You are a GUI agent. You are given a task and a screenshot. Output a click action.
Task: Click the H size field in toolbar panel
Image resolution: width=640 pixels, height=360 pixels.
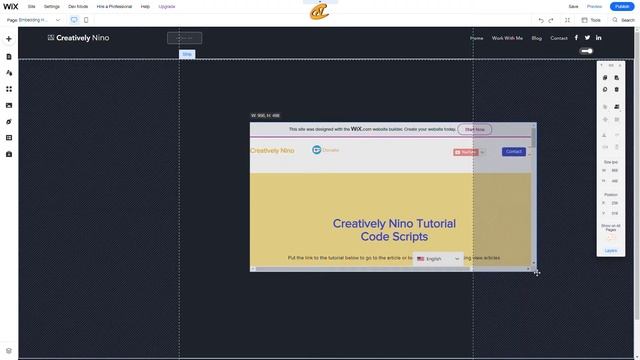pos(614,181)
